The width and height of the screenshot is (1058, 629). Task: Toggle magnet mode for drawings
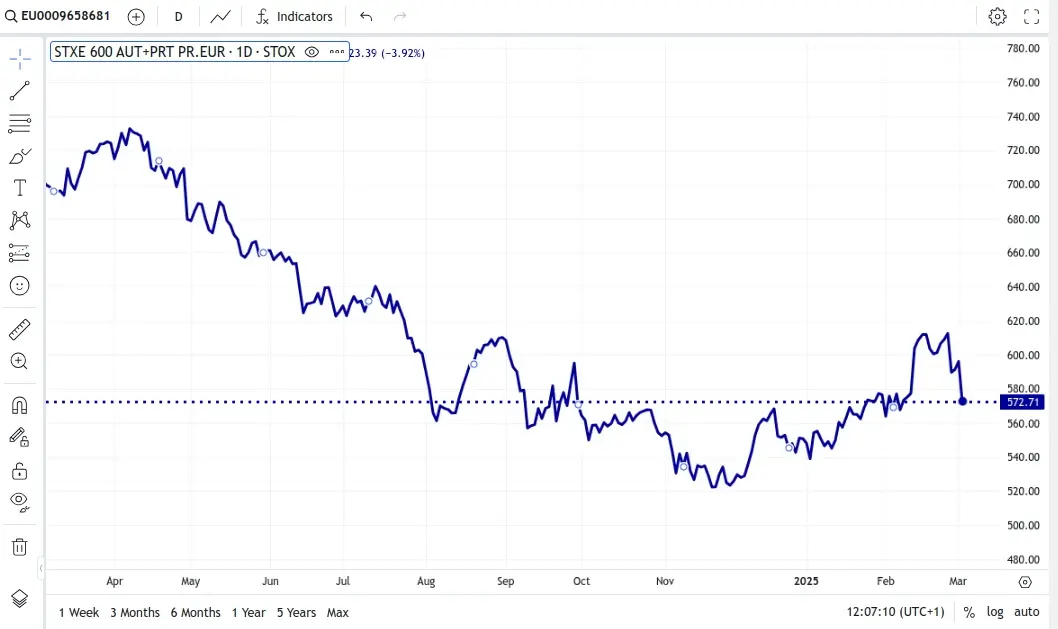20,405
